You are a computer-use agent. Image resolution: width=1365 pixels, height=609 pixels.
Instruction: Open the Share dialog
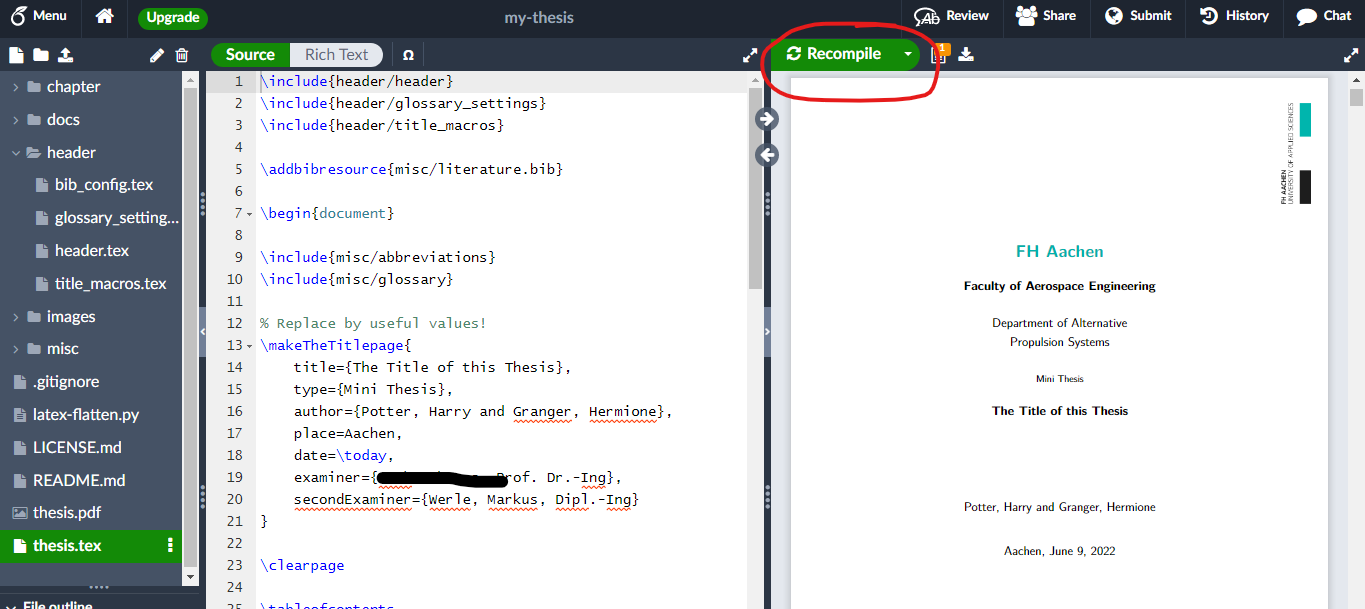(1046, 16)
